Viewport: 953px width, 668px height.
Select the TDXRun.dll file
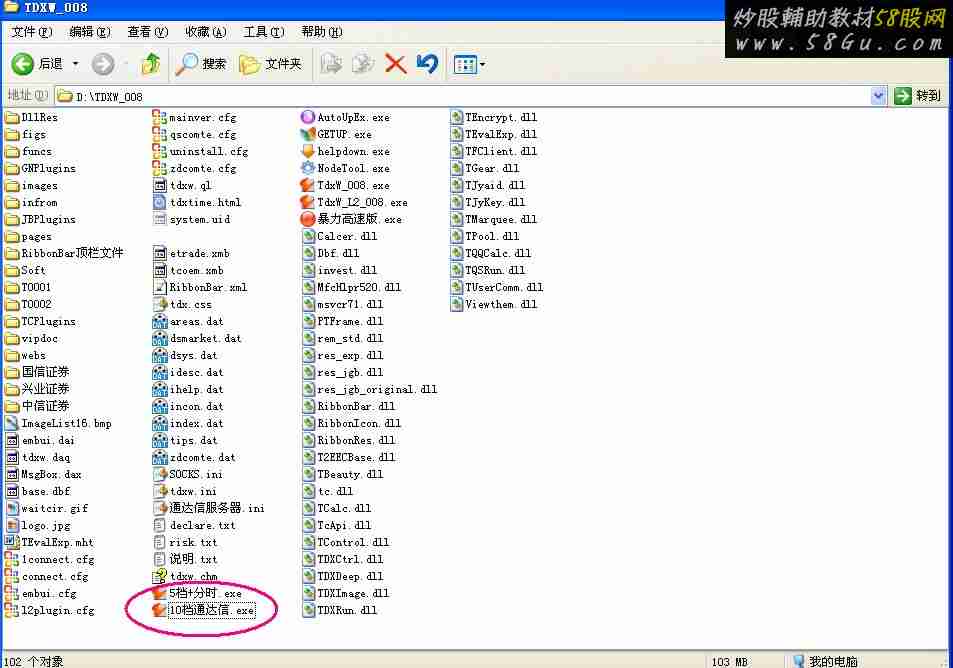point(339,610)
